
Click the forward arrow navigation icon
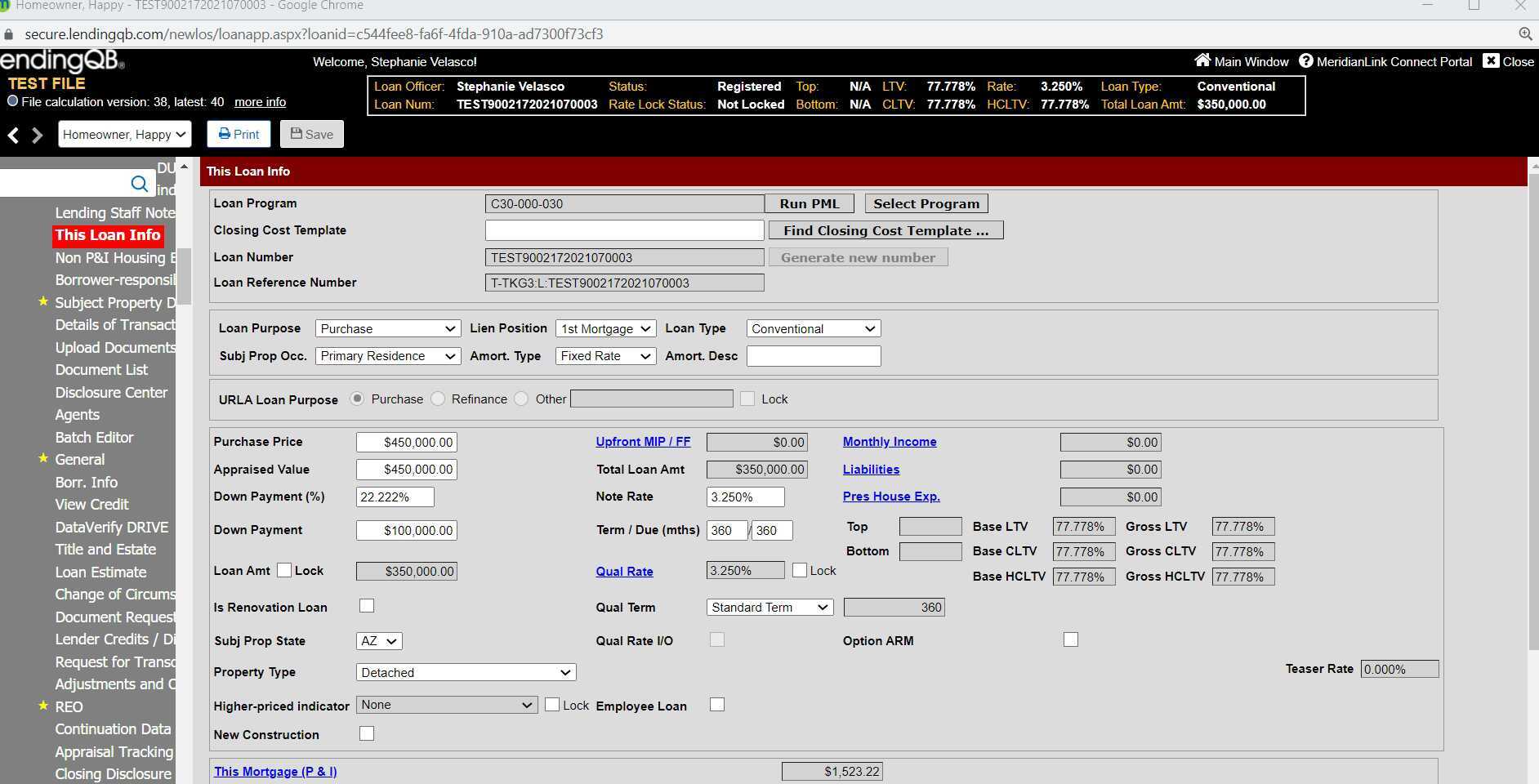tap(37, 135)
